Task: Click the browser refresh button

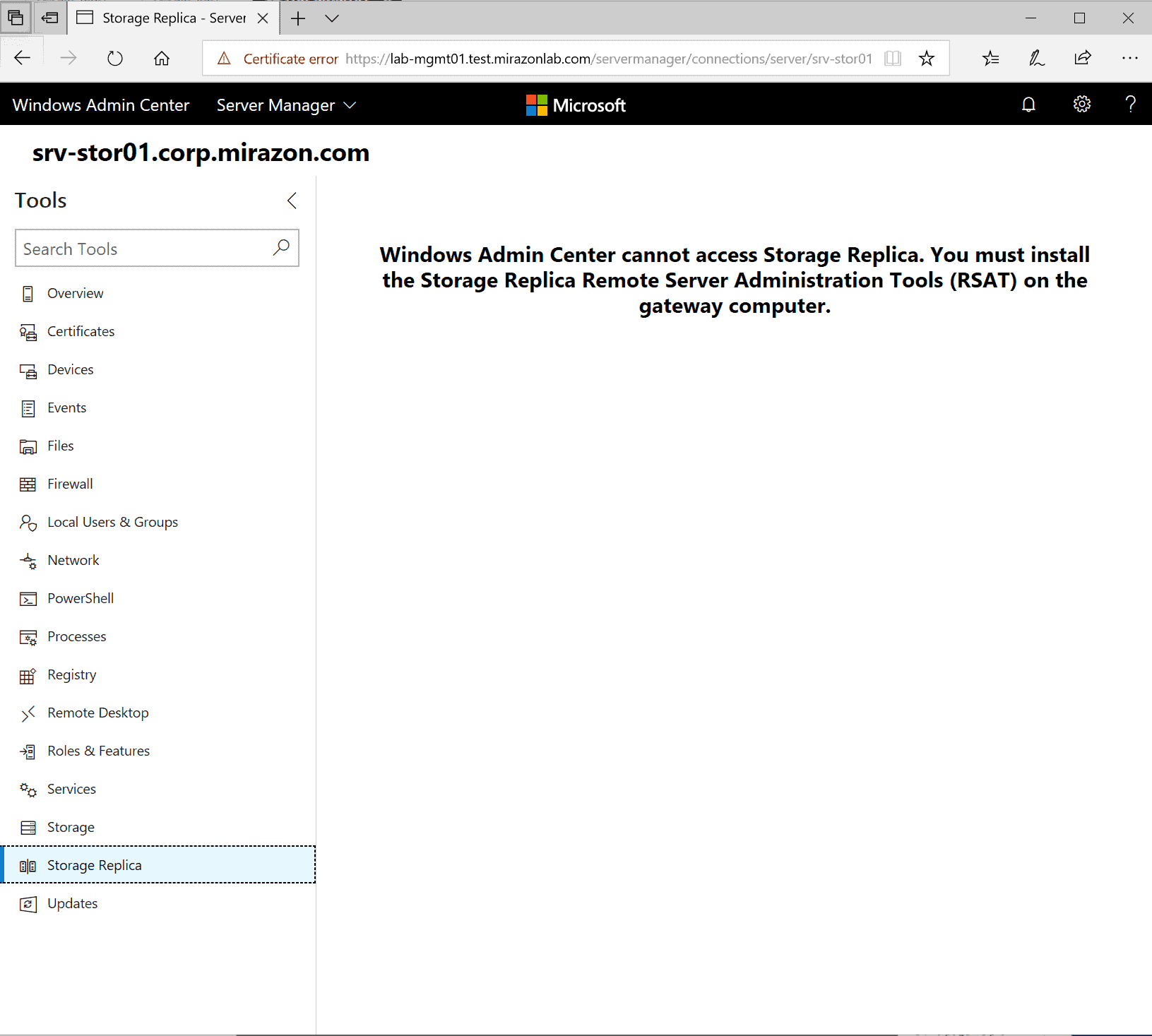Action: point(115,59)
